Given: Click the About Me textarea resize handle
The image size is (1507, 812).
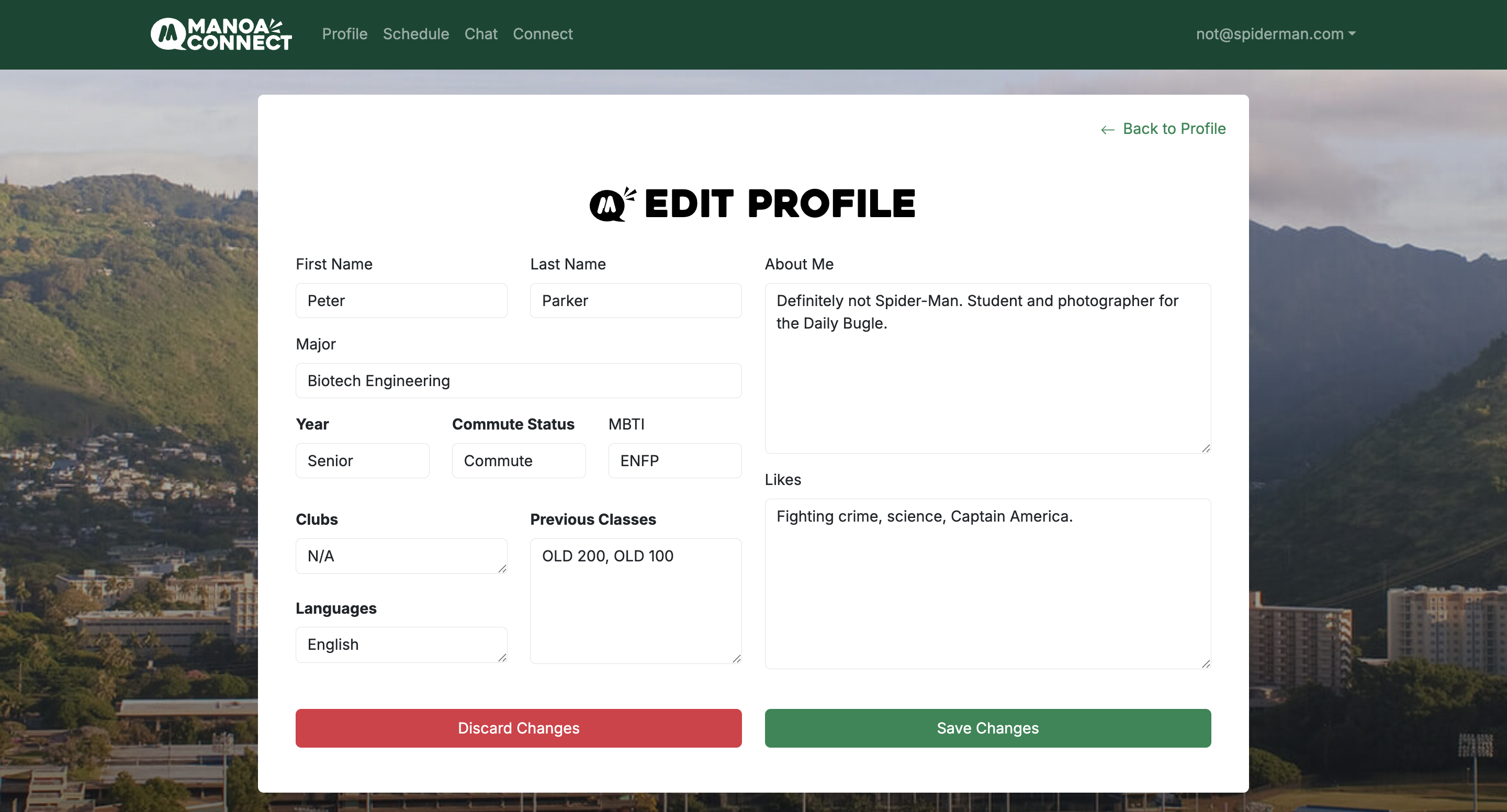Looking at the screenshot, I should point(1206,448).
